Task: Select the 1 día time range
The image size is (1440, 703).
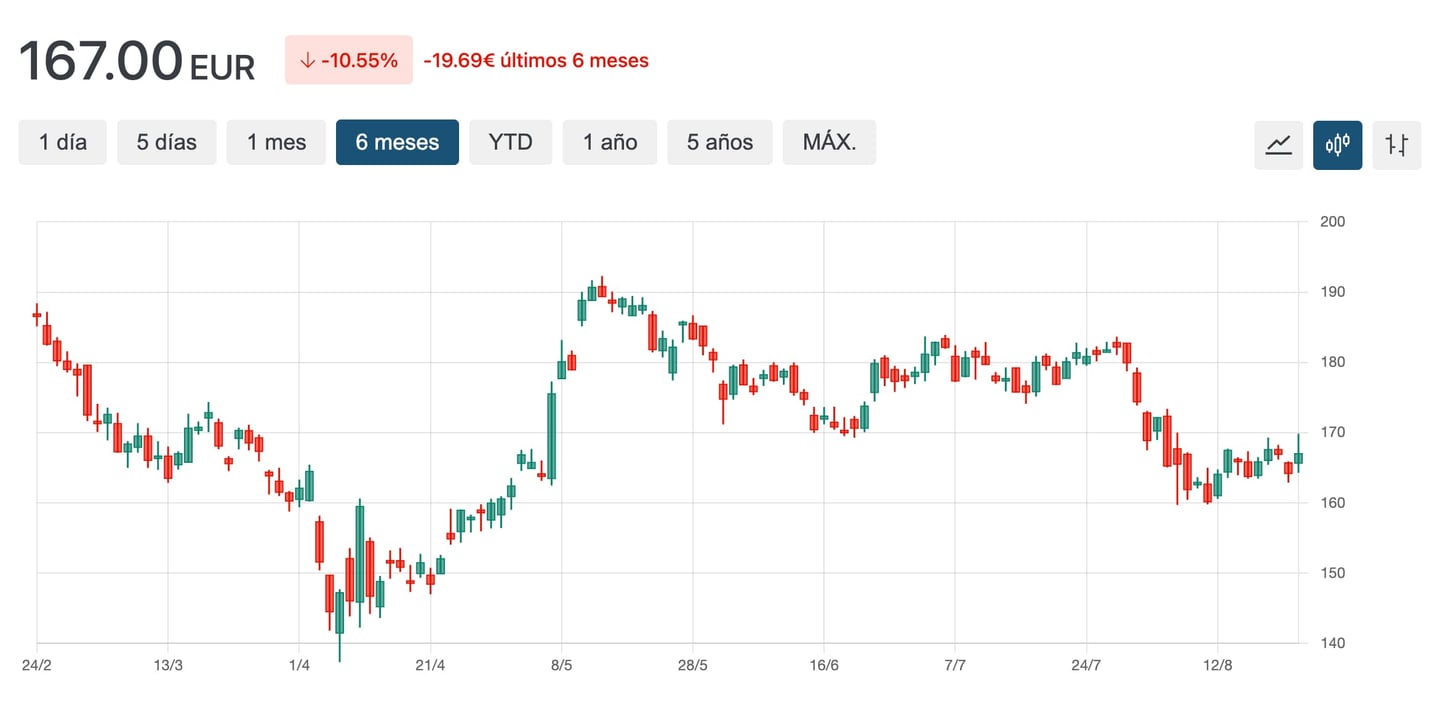Action: click(x=63, y=142)
